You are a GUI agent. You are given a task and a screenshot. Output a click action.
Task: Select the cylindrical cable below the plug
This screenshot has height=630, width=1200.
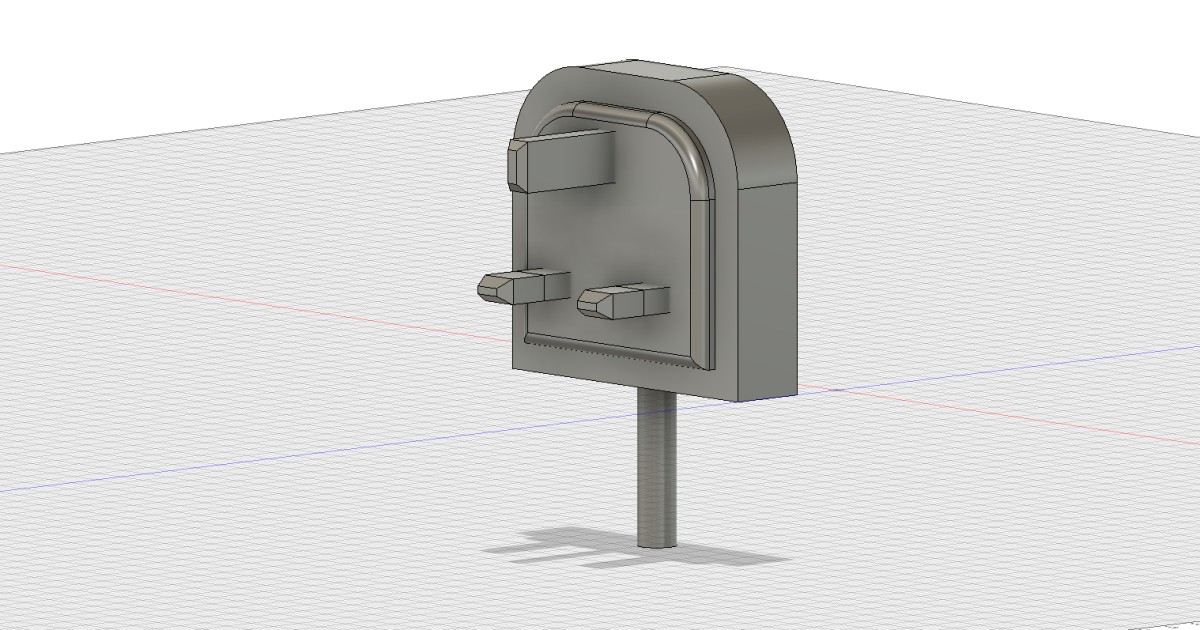point(655,470)
